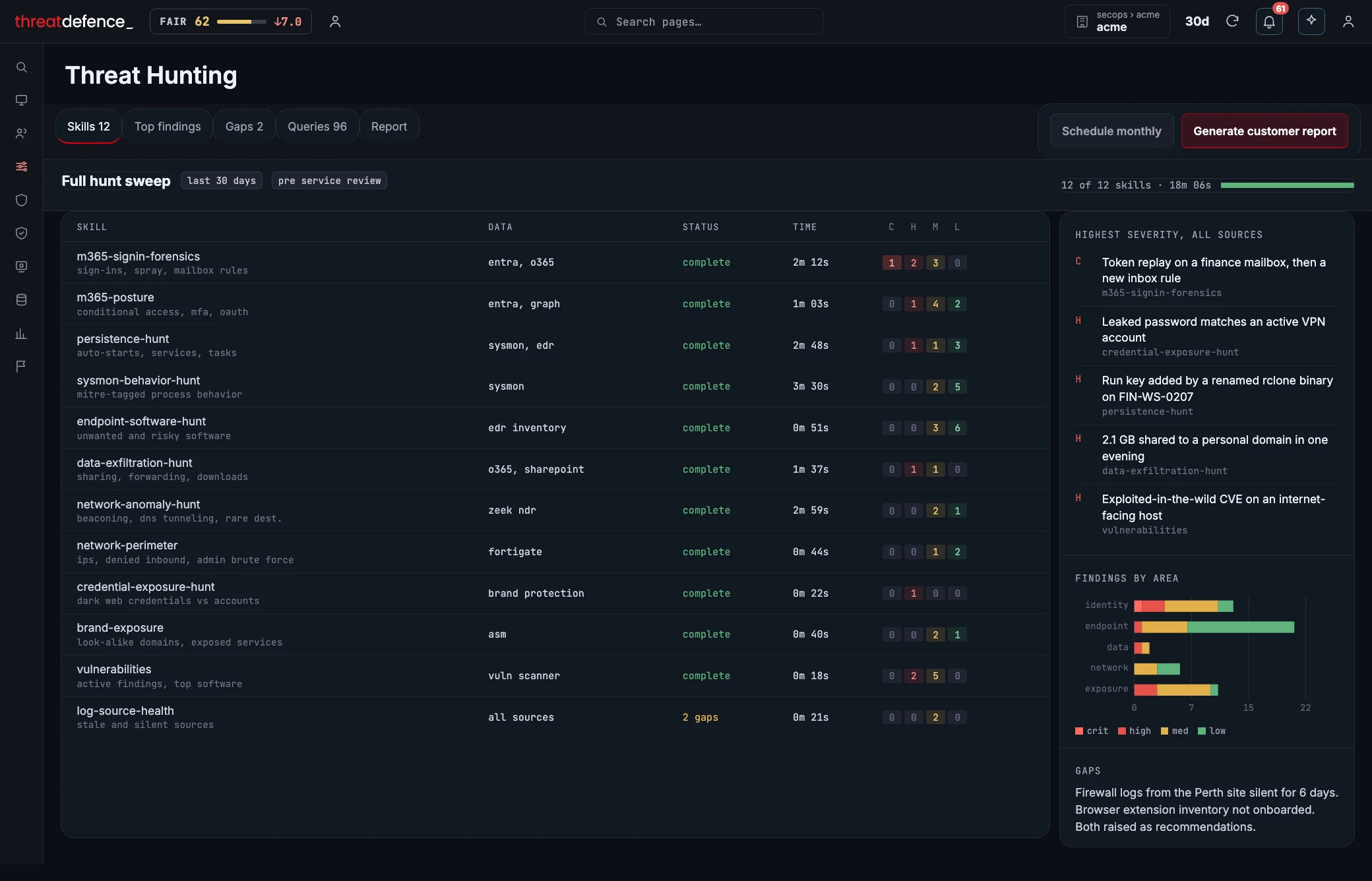Open the monitor icon in sidebar
Image resolution: width=1372 pixels, height=881 pixels.
(x=21, y=100)
